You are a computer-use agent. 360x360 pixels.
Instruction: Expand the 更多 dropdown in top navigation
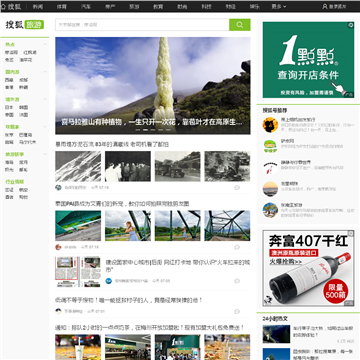[x=279, y=6]
